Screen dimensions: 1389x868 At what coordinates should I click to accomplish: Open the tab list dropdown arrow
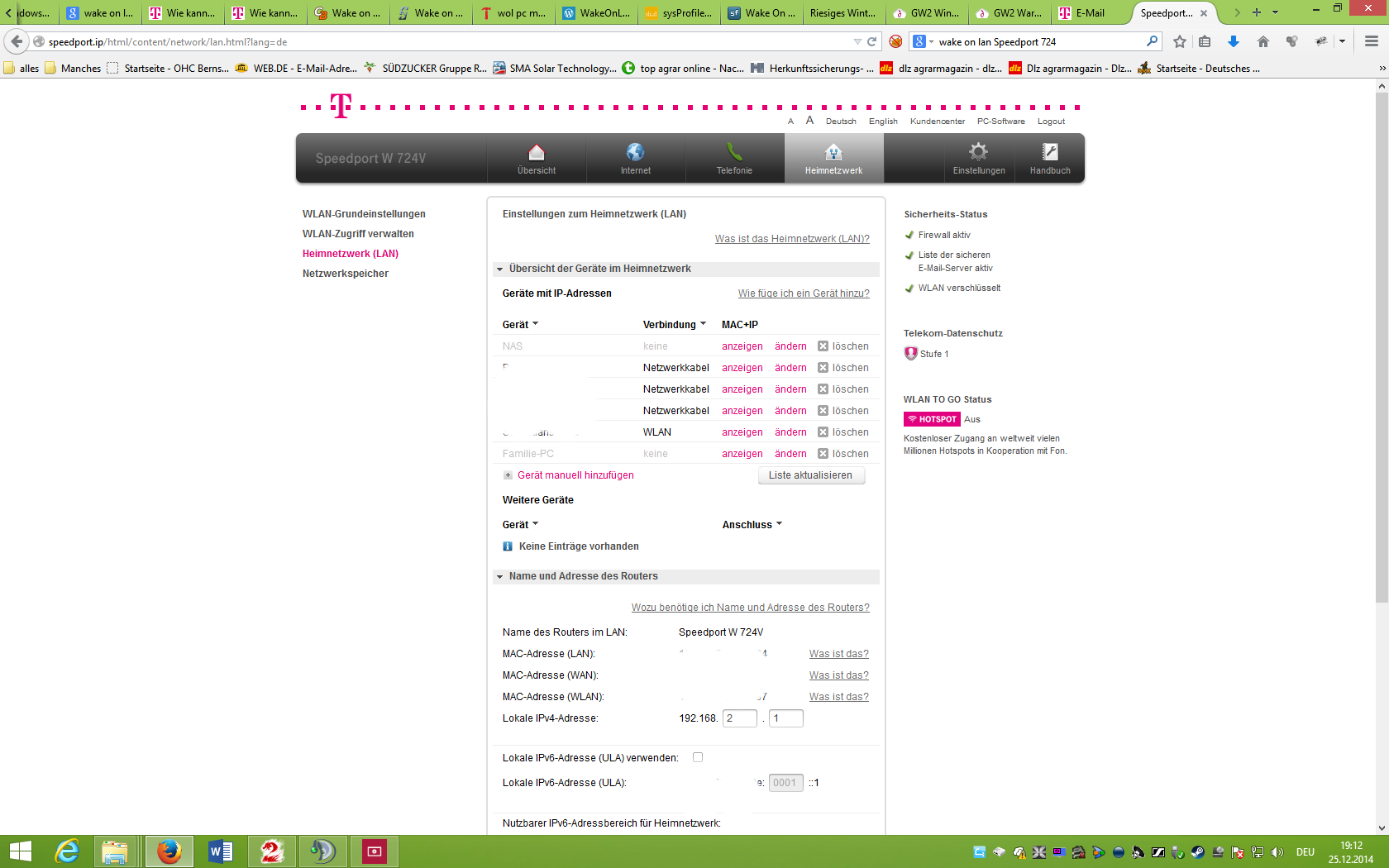(1275, 12)
